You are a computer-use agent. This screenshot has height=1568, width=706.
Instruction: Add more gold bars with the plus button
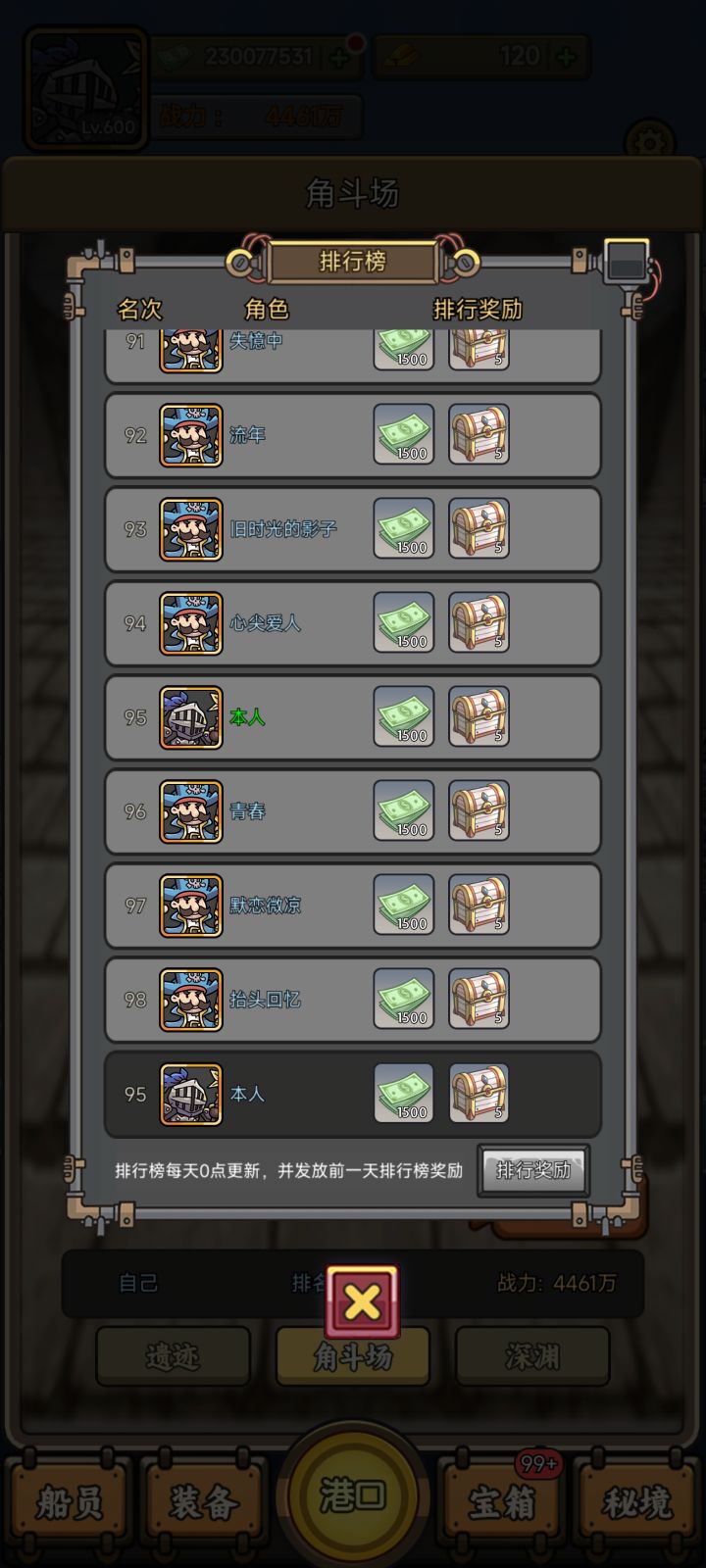pyautogui.click(x=566, y=57)
